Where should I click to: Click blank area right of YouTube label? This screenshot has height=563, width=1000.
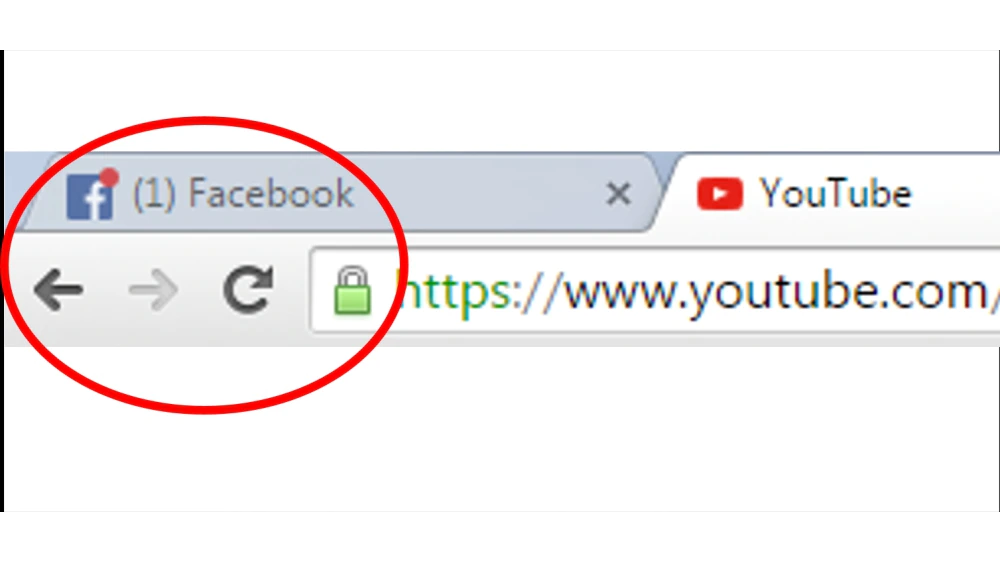(955, 193)
